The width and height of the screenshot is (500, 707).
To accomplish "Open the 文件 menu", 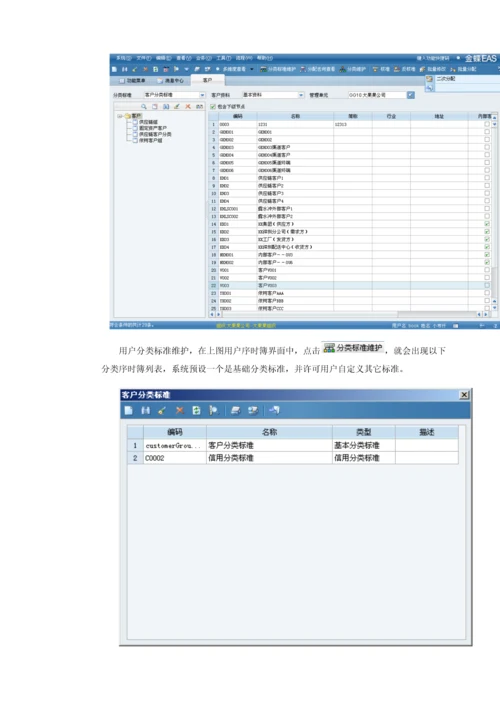I will point(144,58).
